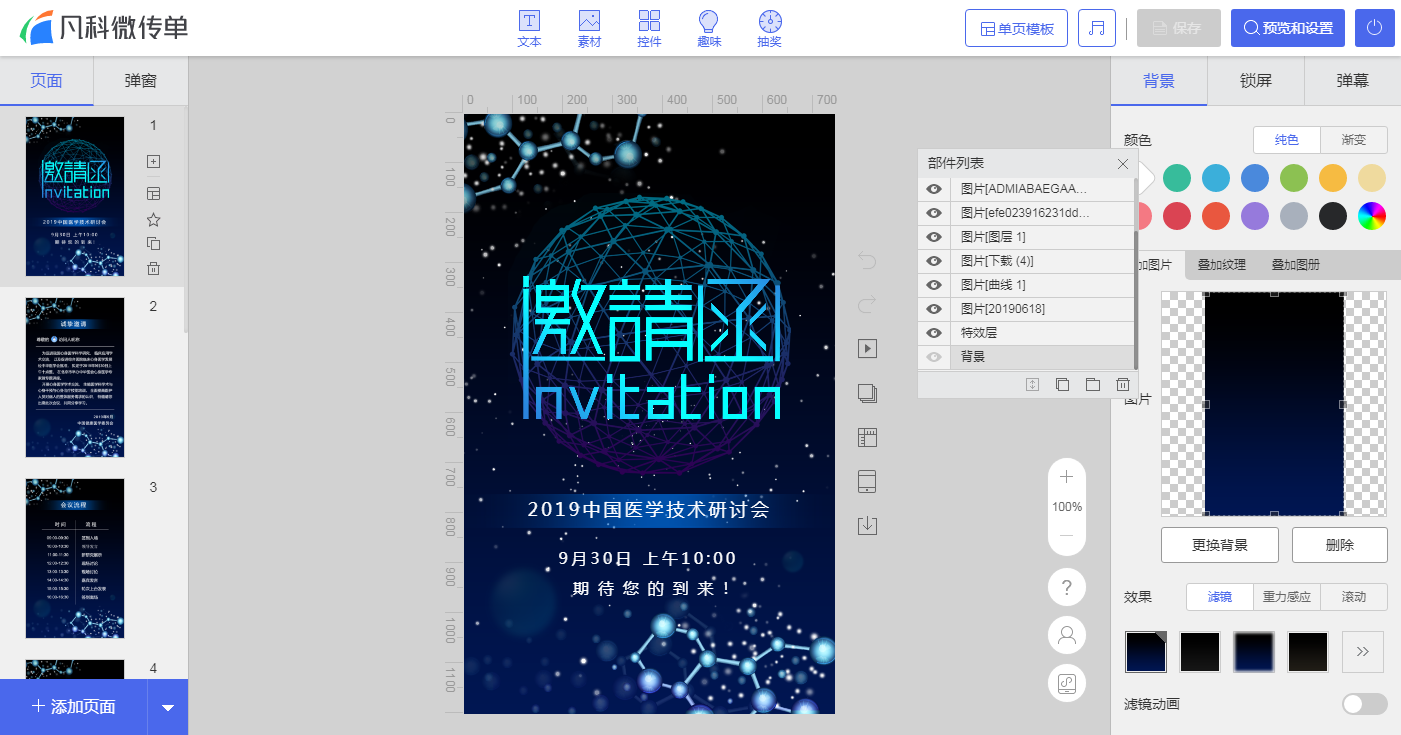
Task: Pick the black color swatch
Action: click(1333, 215)
